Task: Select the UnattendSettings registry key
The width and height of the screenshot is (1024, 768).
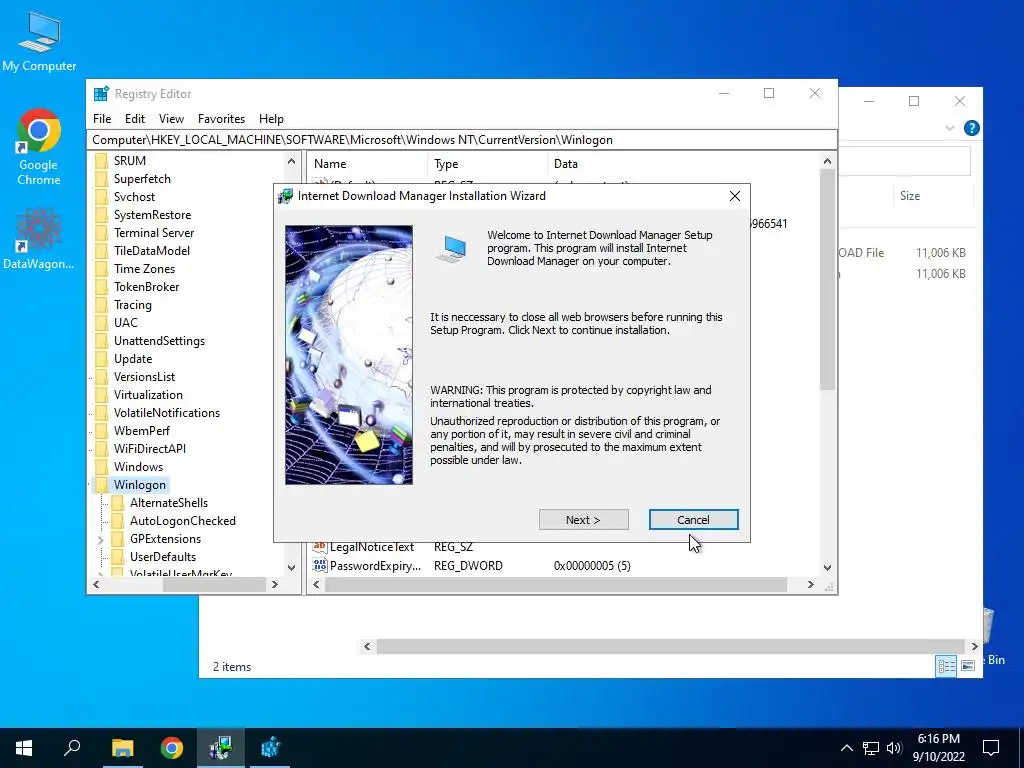Action: click(x=159, y=341)
